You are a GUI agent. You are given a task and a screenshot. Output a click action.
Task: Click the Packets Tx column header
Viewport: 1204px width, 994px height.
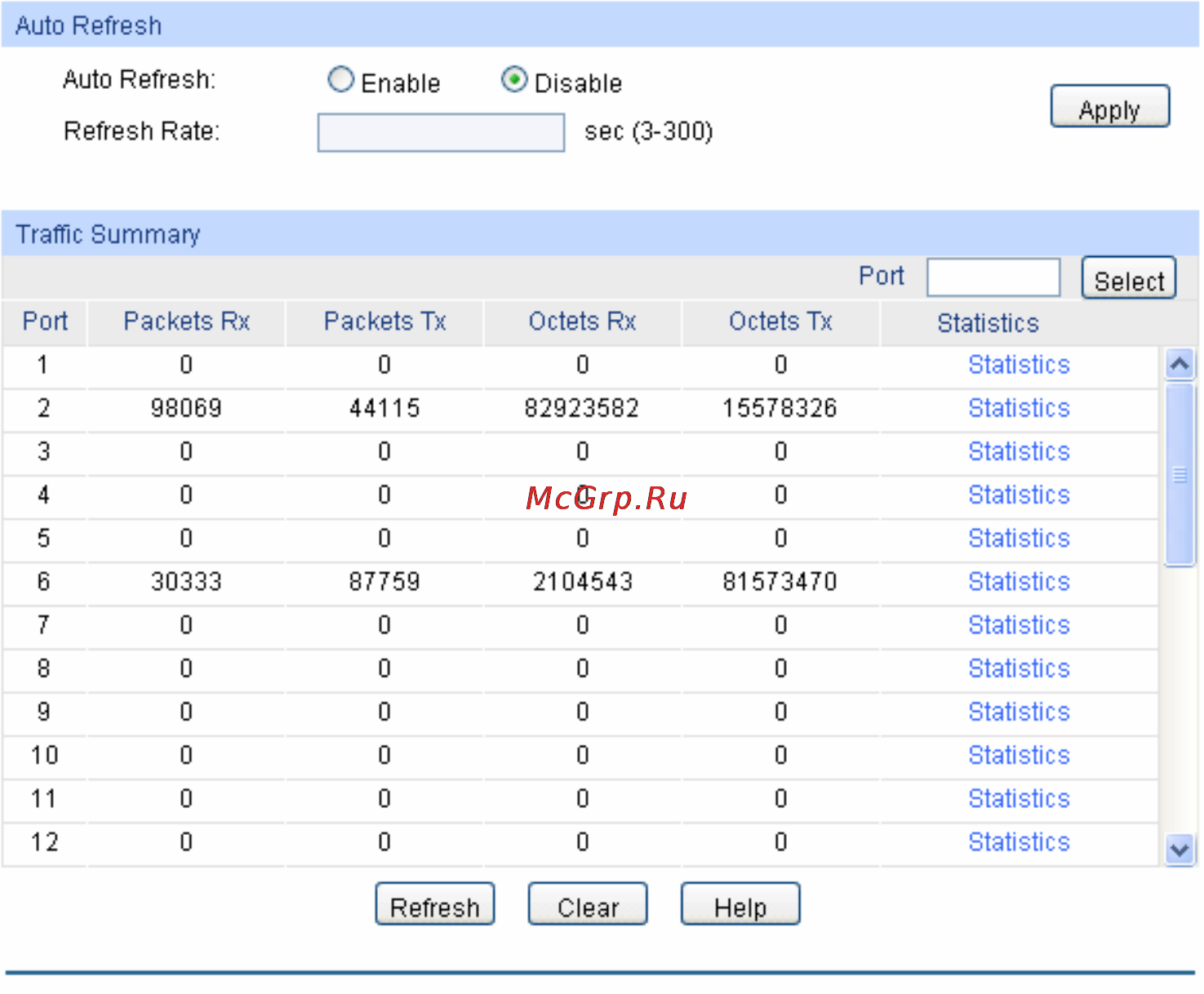[384, 322]
